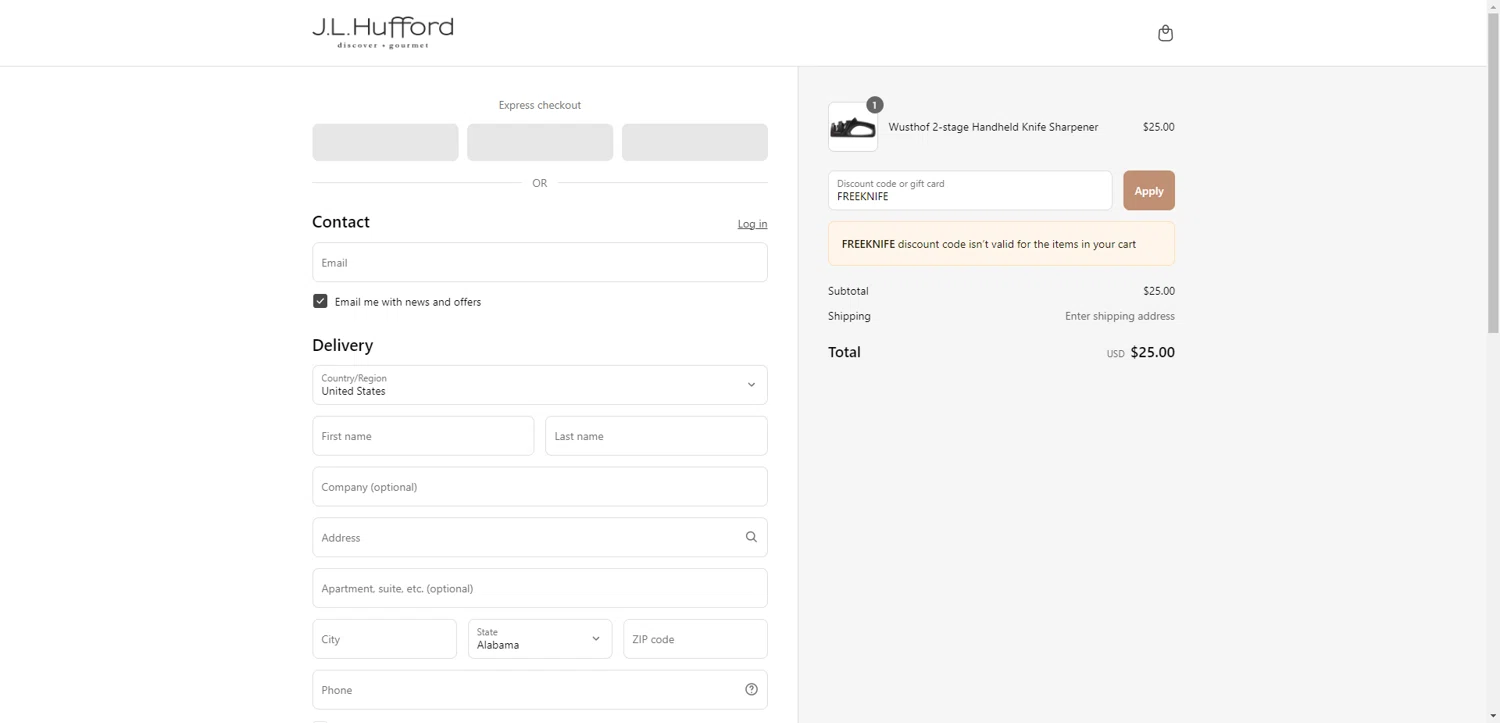
Task: Click the Wusthof 2-stage Handheld Knife Sharpener name
Action: (x=993, y=127)
